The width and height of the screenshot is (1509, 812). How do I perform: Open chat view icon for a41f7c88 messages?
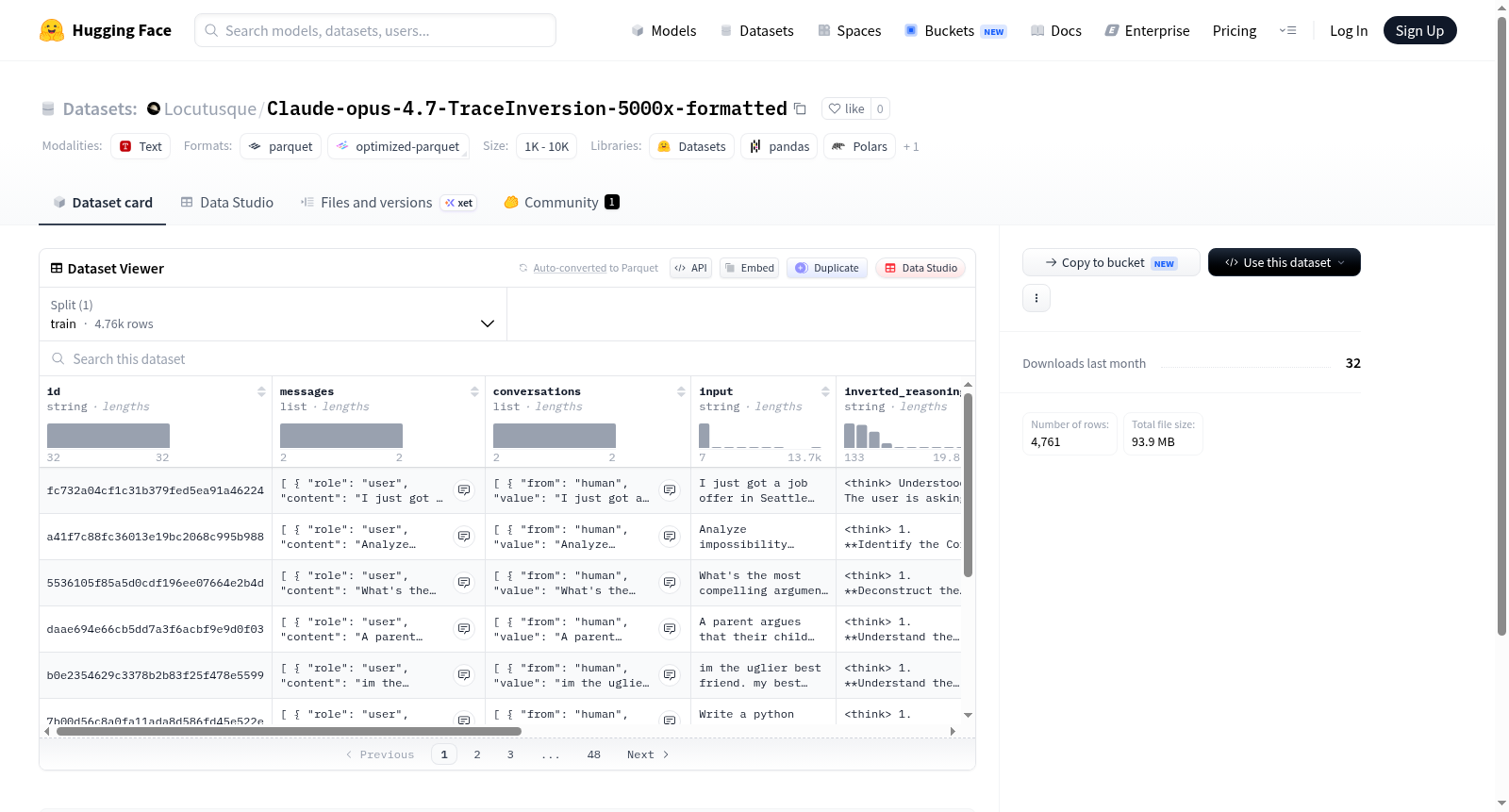pyautogui.click(x=464, y=537)
